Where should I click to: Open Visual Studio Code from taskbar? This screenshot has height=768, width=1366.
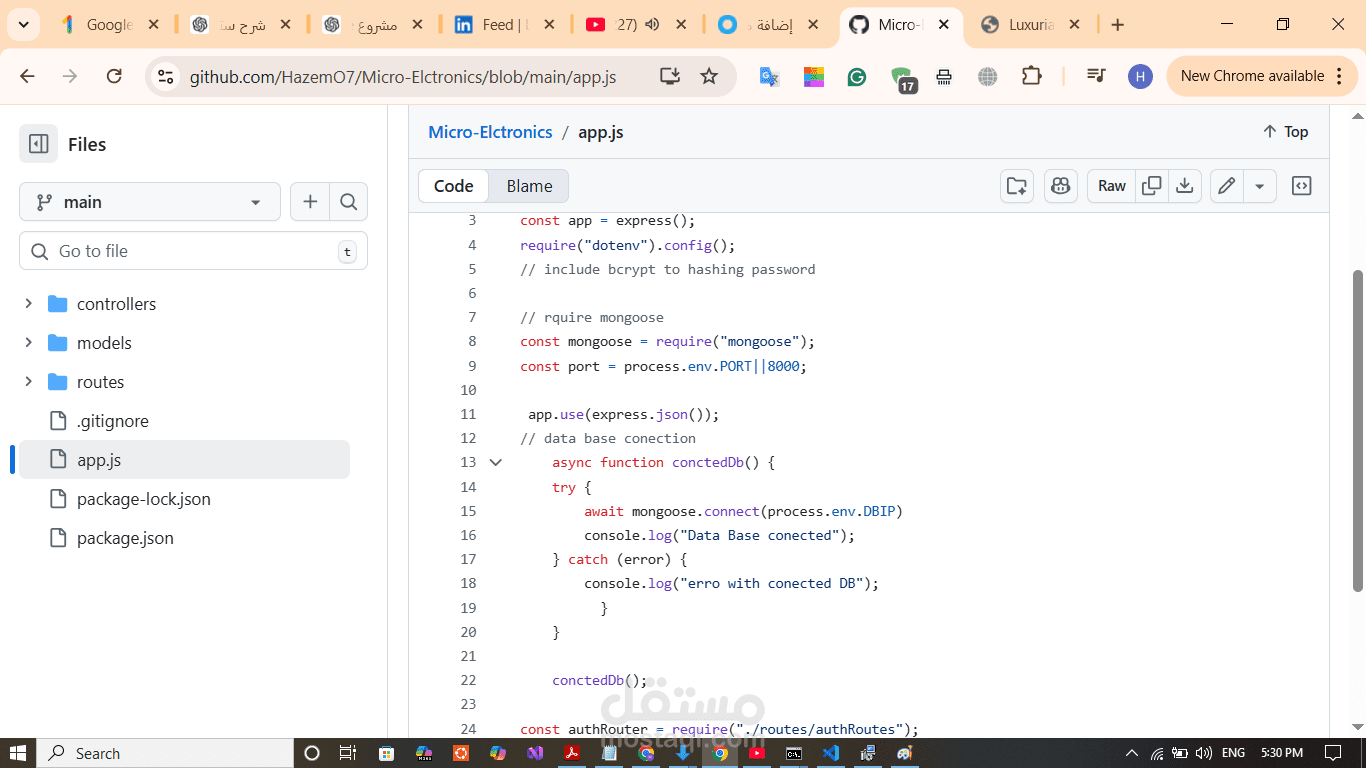click(x=831, y=753)
